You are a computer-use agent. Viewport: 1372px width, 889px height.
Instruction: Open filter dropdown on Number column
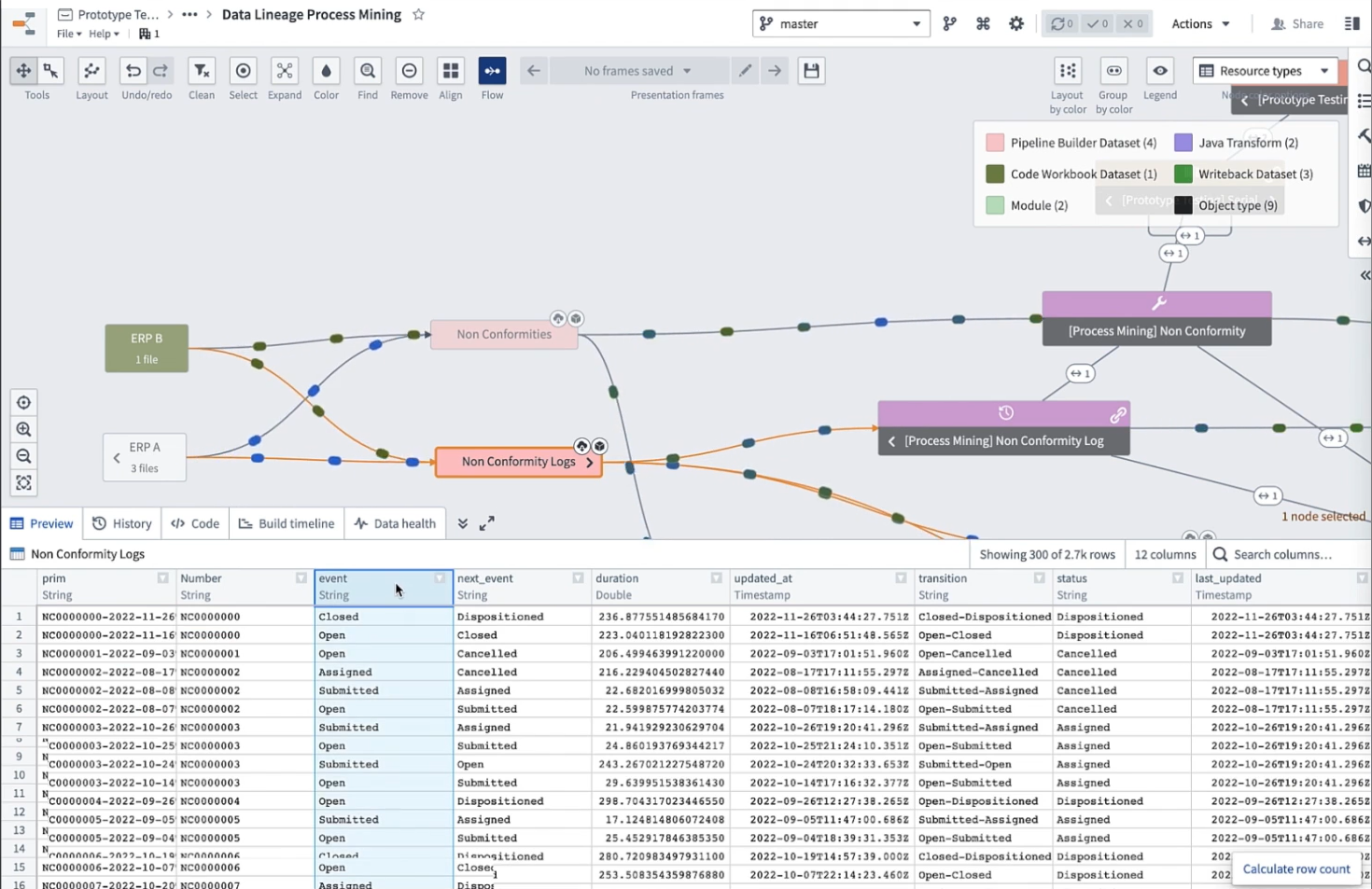[x=301, y=578]
